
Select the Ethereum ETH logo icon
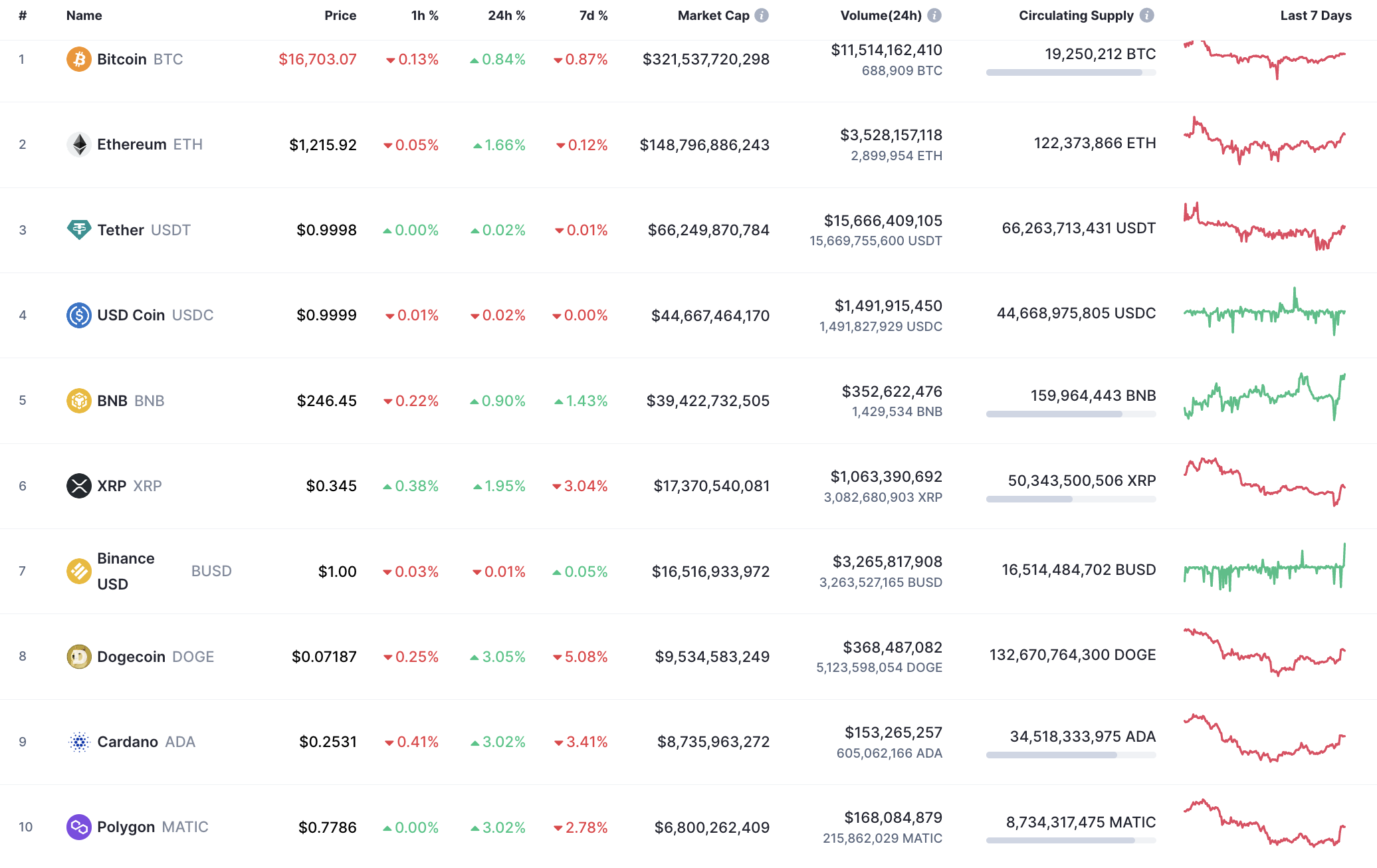79,144
